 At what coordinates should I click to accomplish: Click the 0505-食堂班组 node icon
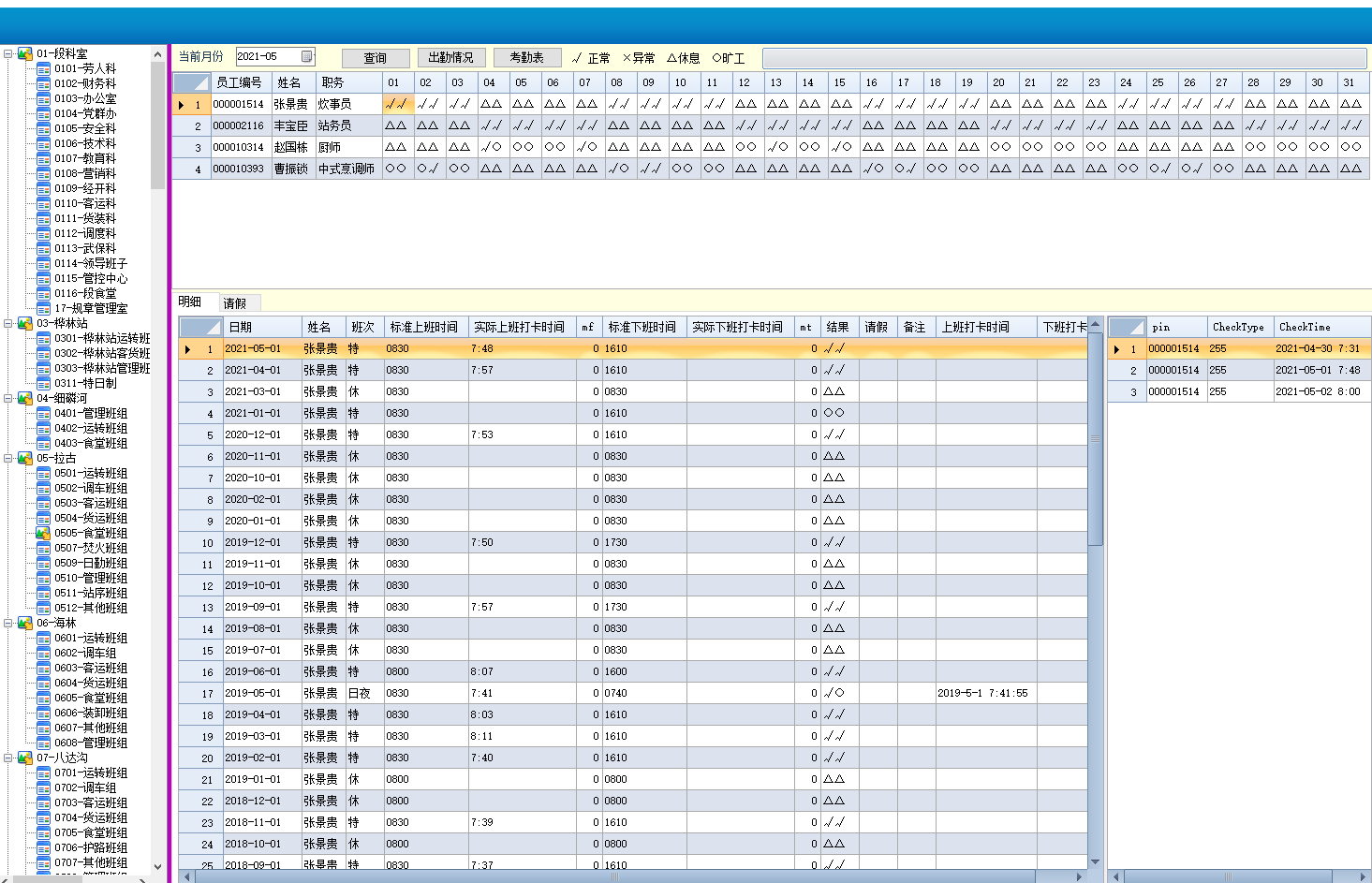pos(43,533)
